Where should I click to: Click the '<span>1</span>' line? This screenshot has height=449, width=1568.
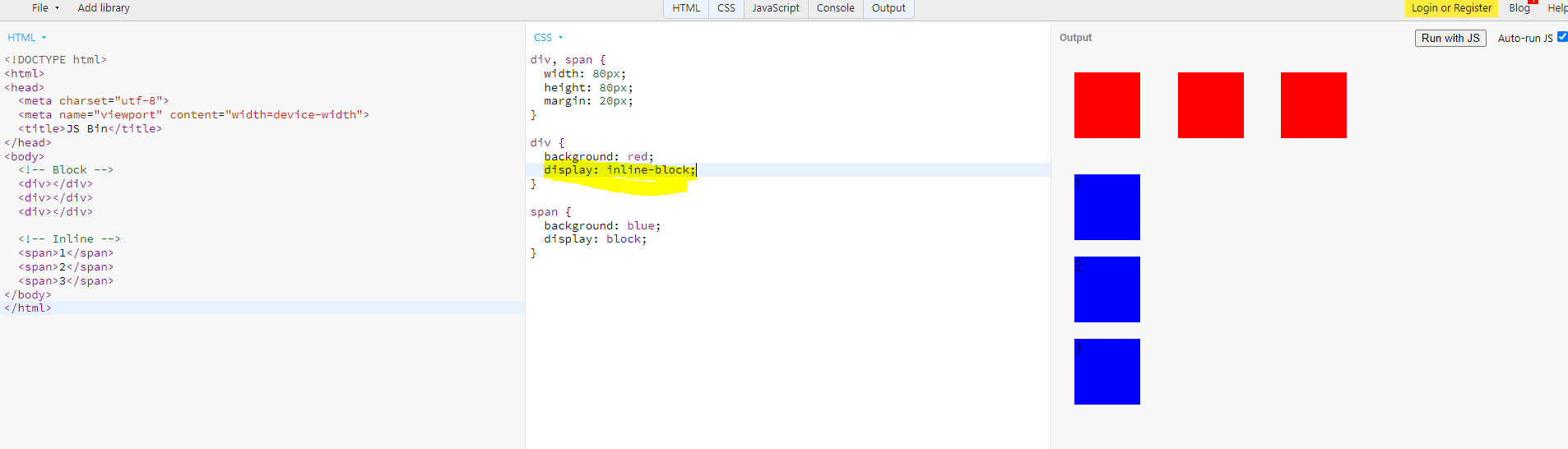tap(66, 253)
